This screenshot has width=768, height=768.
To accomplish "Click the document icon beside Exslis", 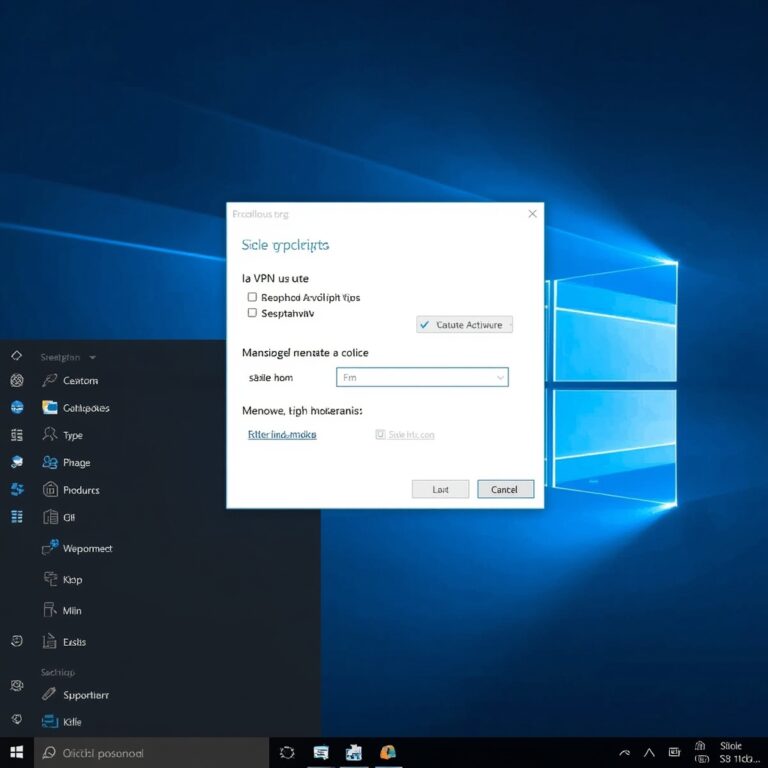I will click(x=49, y=641).
